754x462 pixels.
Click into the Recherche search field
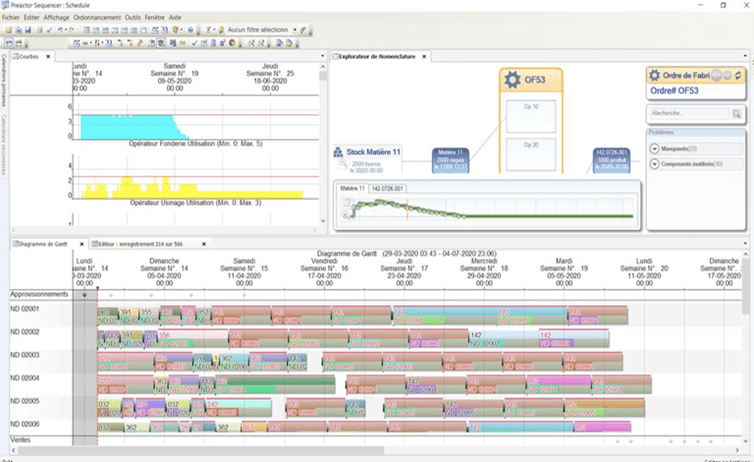click(690, 113)
